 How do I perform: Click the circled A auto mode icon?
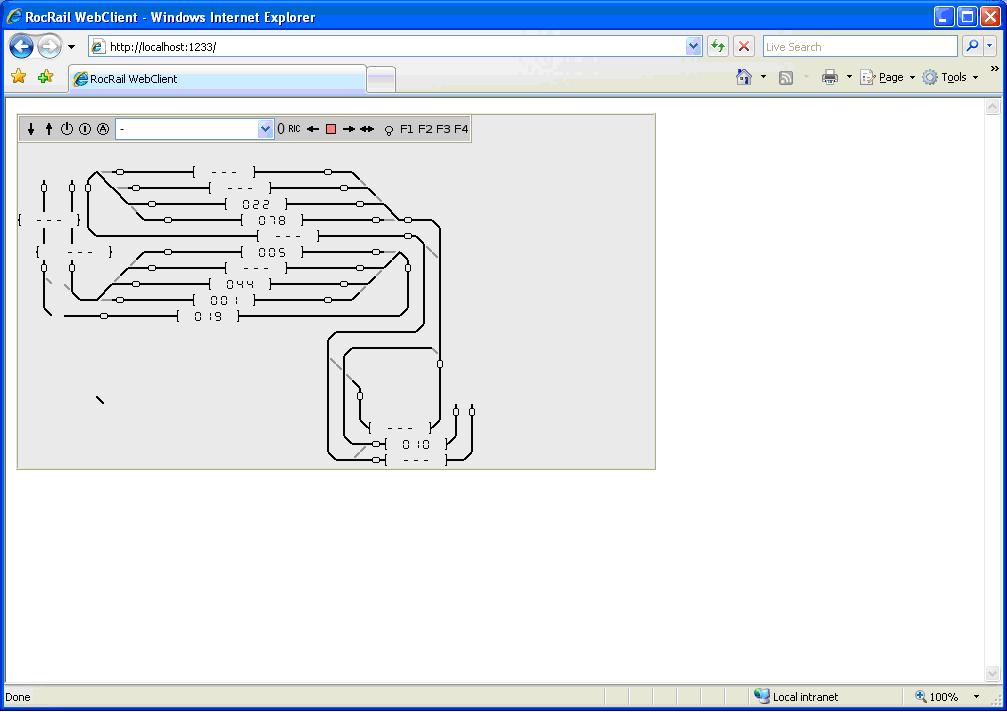pyautogui.click(x=102, y=129)
